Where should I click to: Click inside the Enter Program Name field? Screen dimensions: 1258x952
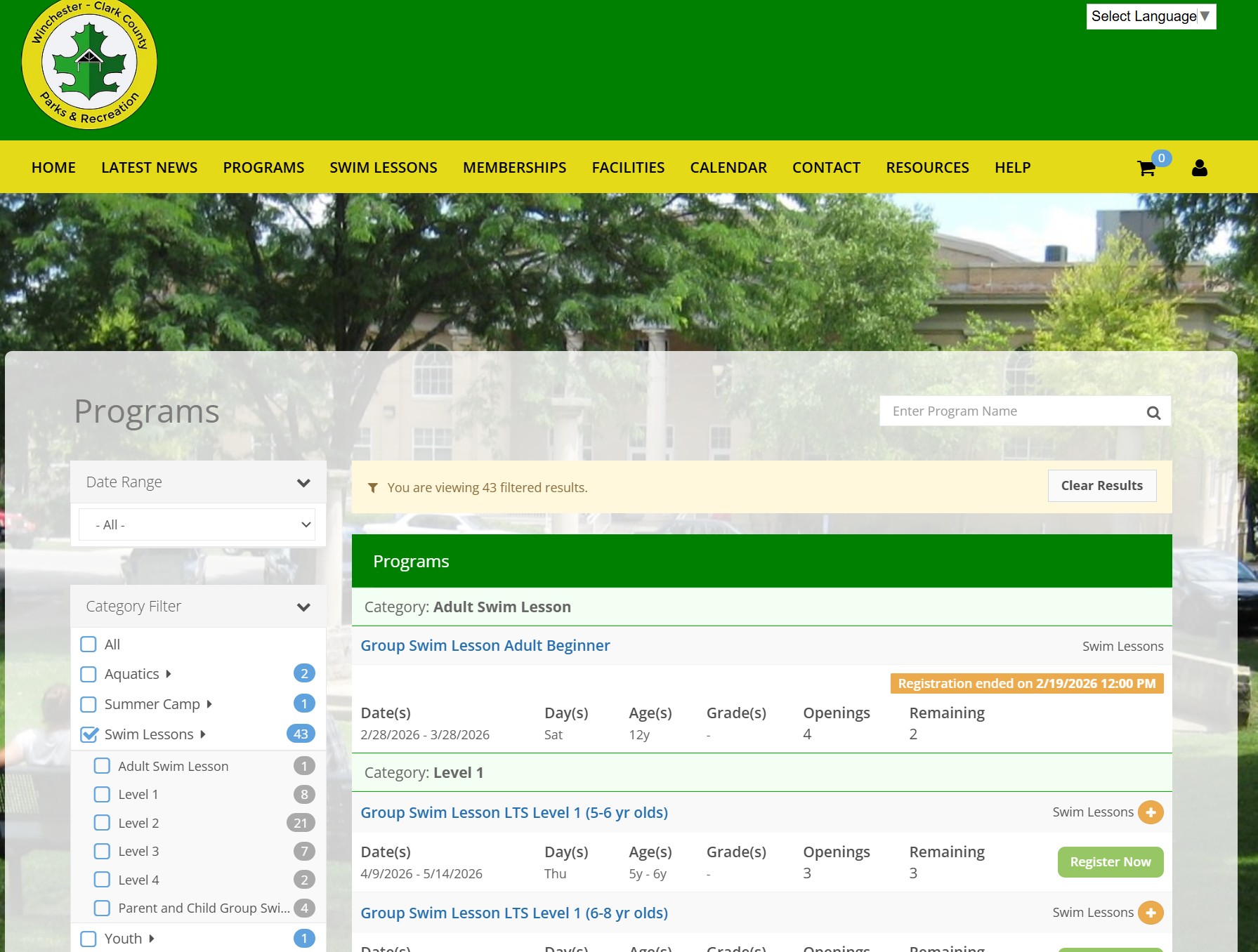tap(1011, 411)
